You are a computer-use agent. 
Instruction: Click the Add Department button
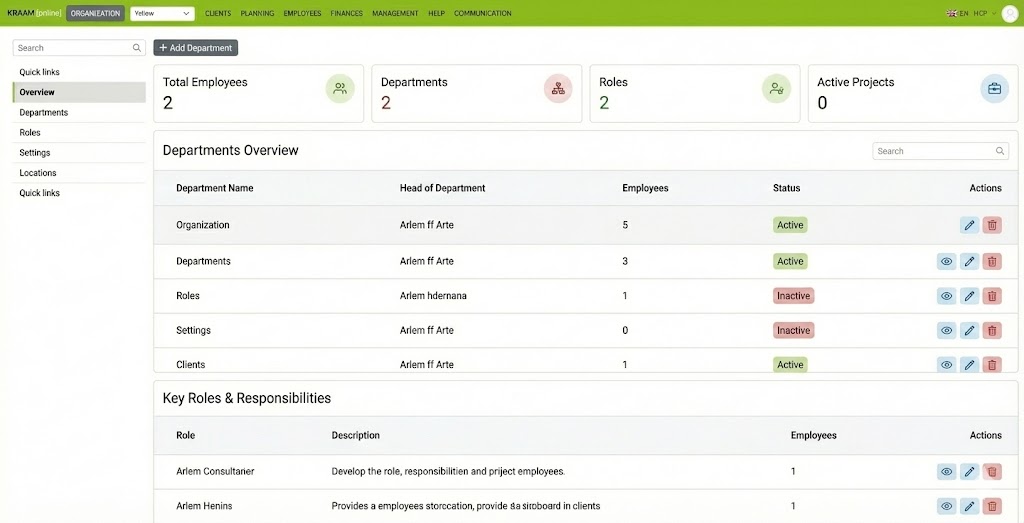(196, 48)
